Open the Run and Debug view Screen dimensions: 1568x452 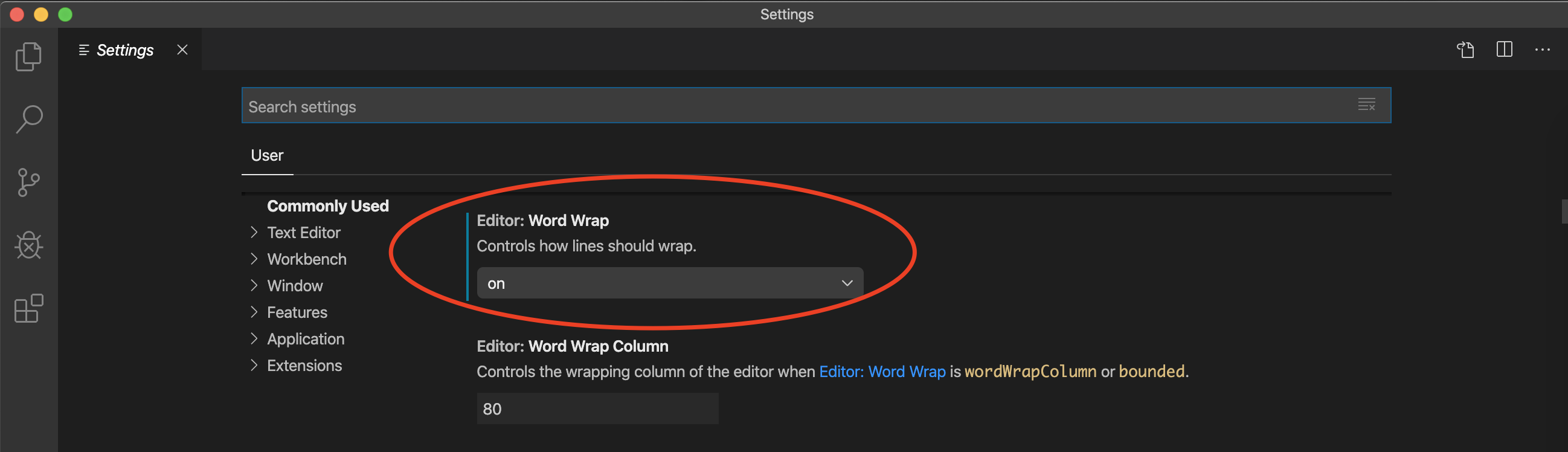28,245
